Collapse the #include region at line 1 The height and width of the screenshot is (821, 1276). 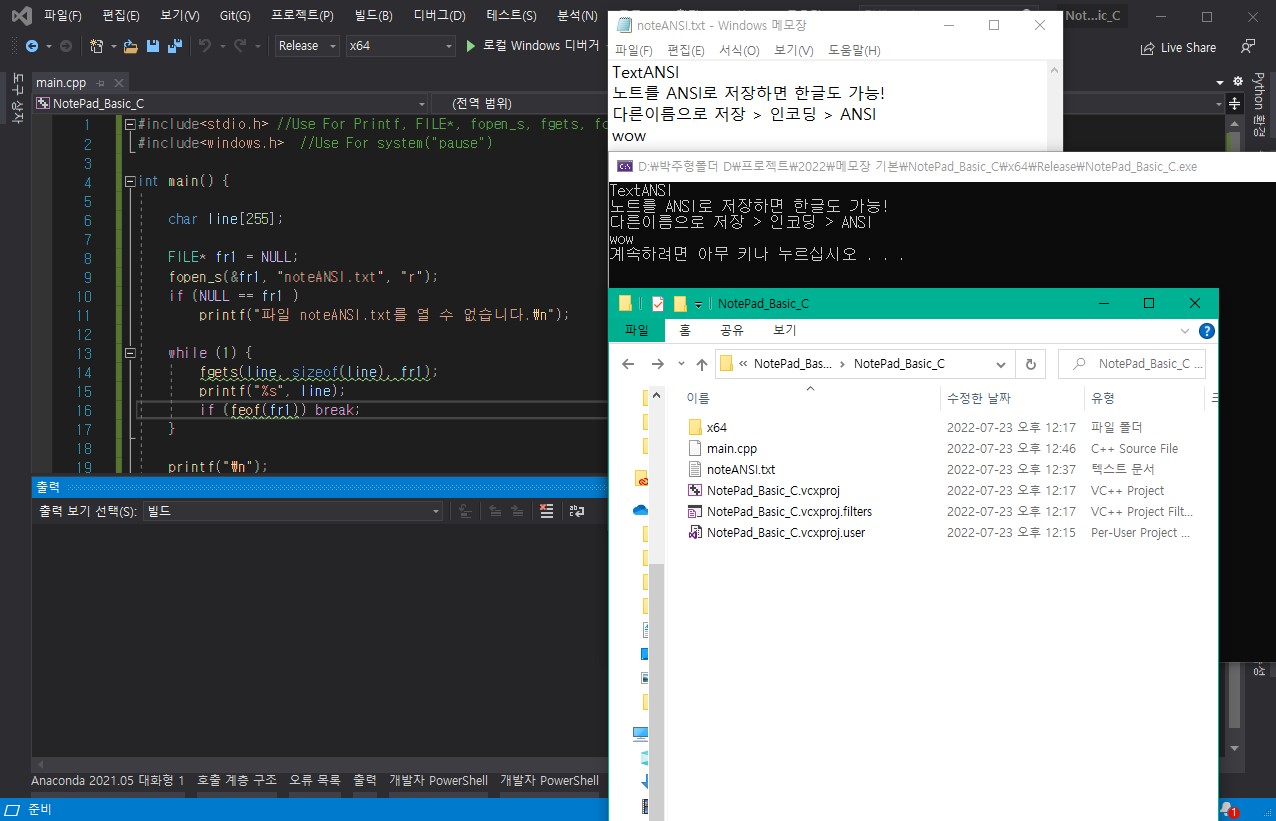coord(130,124)
